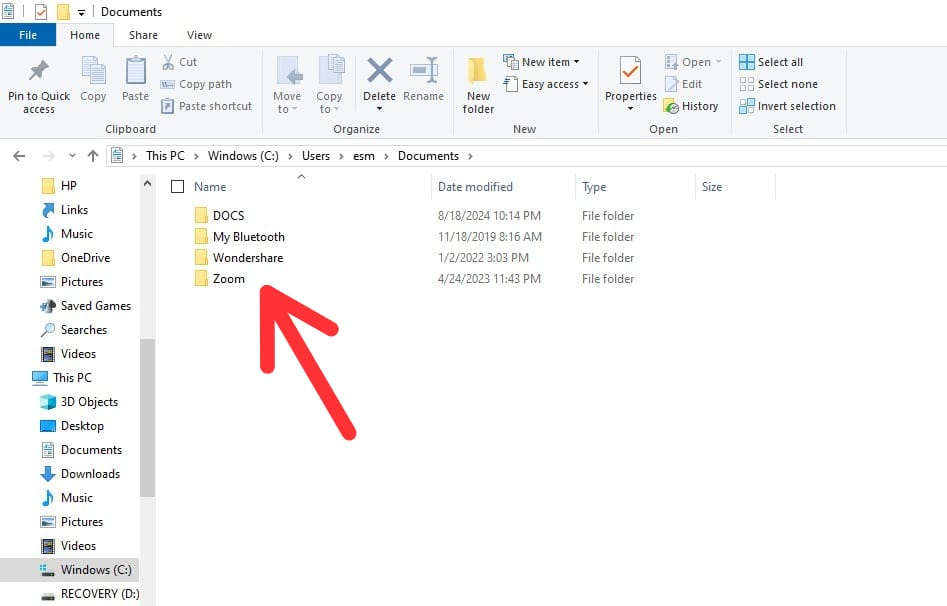Expand the Properties dropdown arrow

click(630, 109)
